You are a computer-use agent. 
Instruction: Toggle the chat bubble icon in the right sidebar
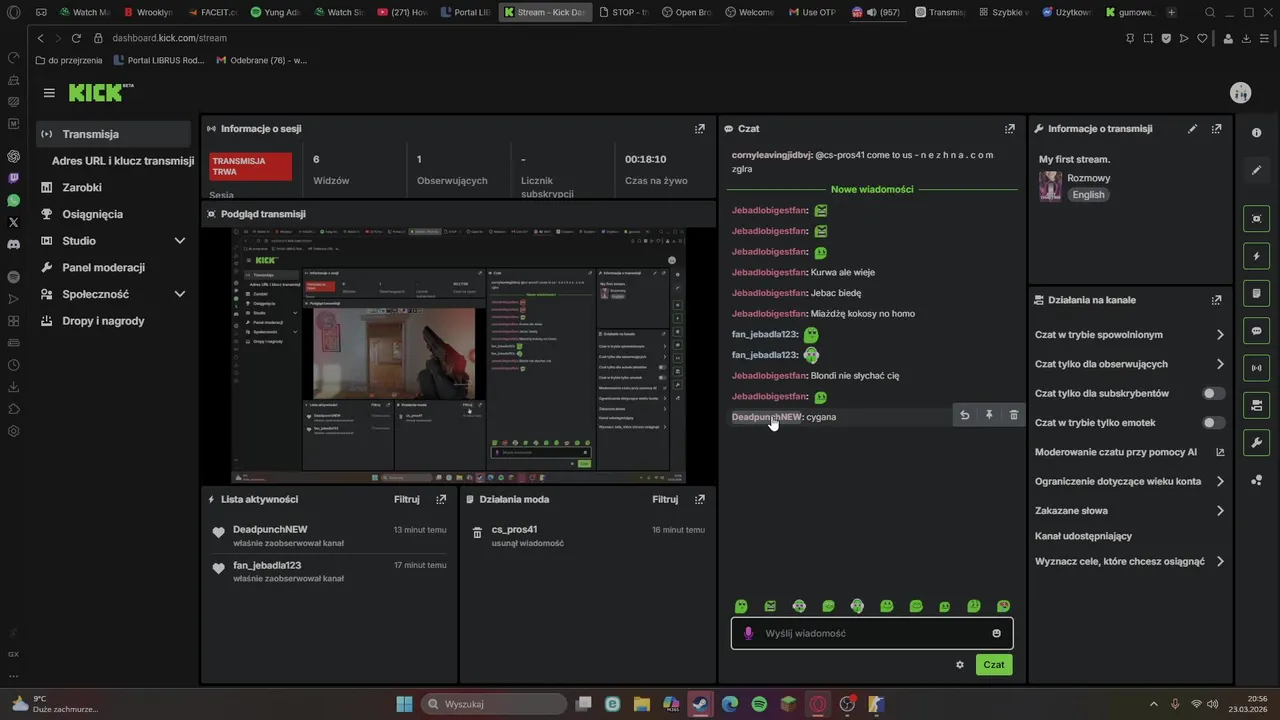point(1257,331)
